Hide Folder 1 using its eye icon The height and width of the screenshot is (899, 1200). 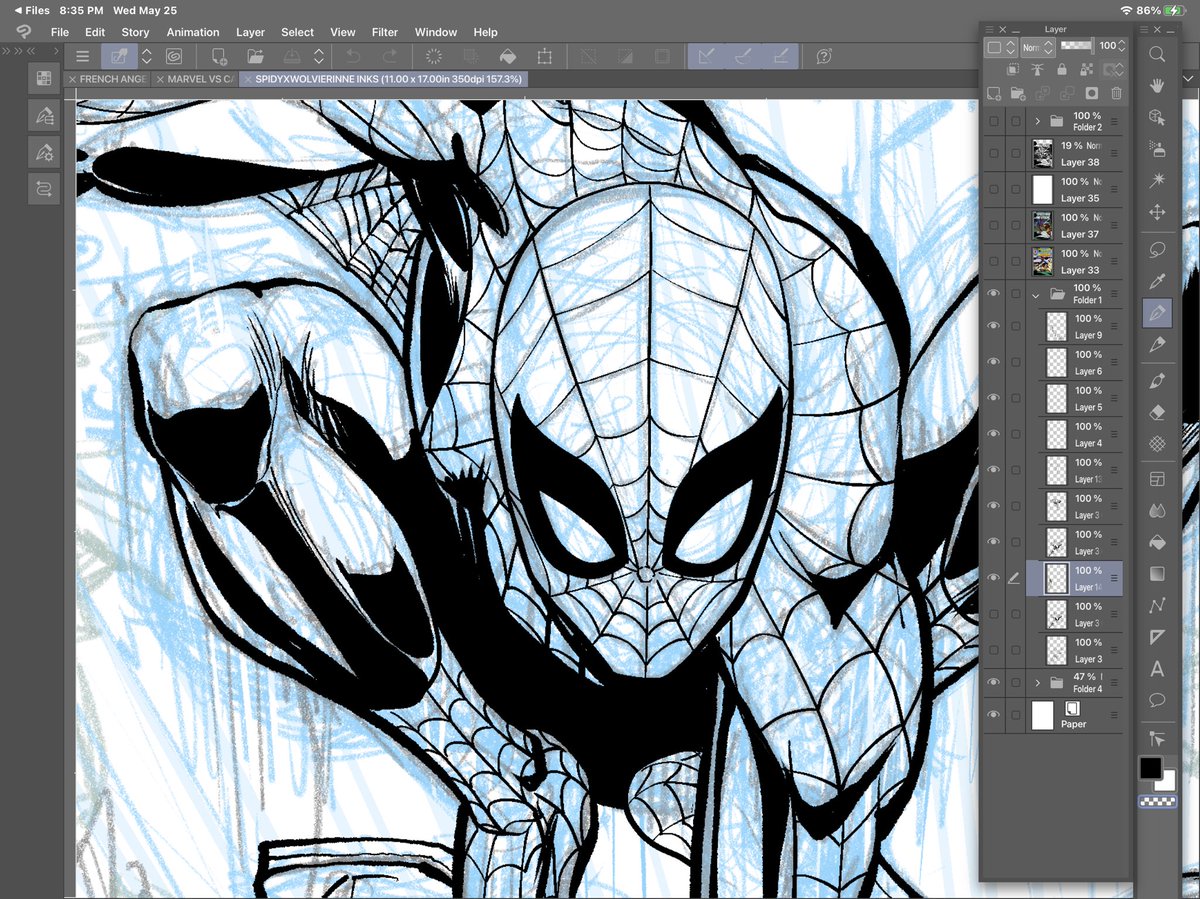click(993, 294)
